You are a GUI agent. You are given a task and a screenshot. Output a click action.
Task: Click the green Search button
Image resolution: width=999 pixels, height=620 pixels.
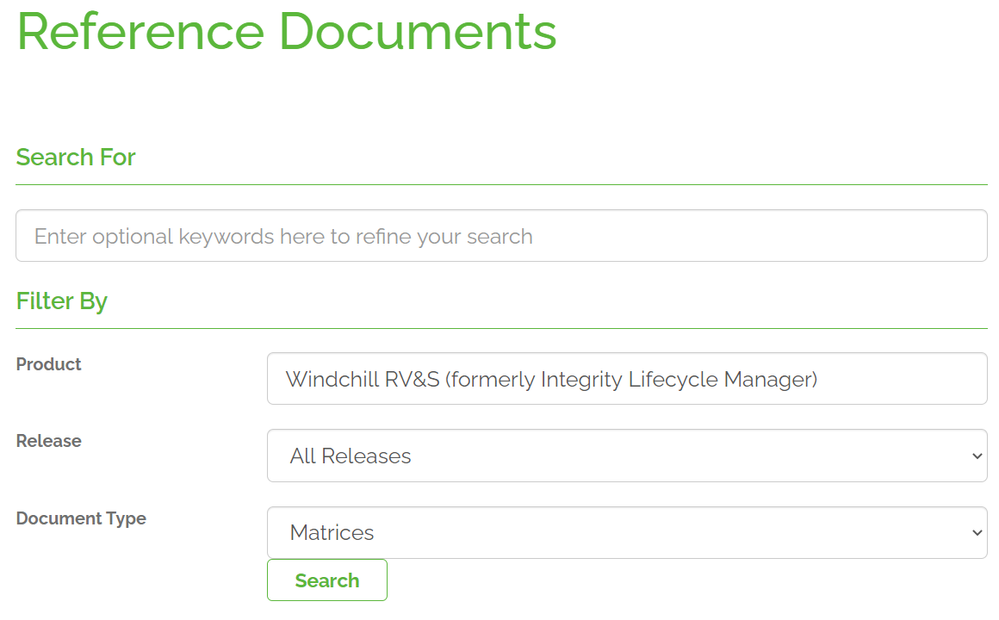pos(327,580)
